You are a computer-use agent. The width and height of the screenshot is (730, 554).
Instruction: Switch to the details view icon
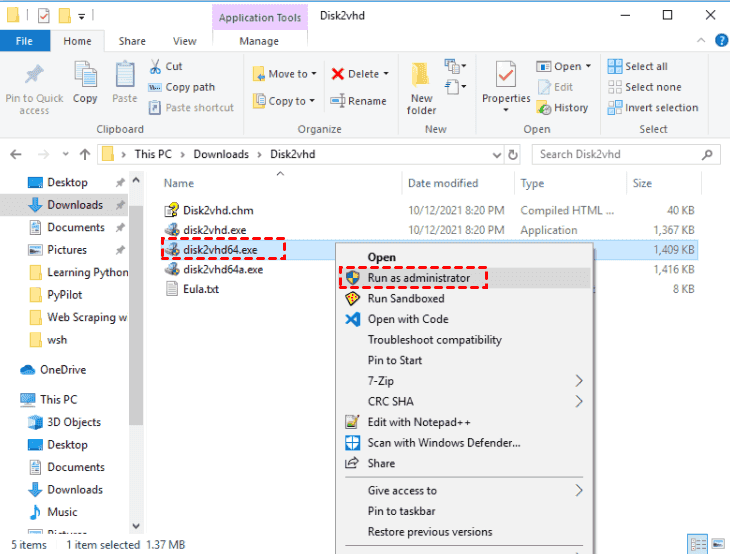pos(697,544)
